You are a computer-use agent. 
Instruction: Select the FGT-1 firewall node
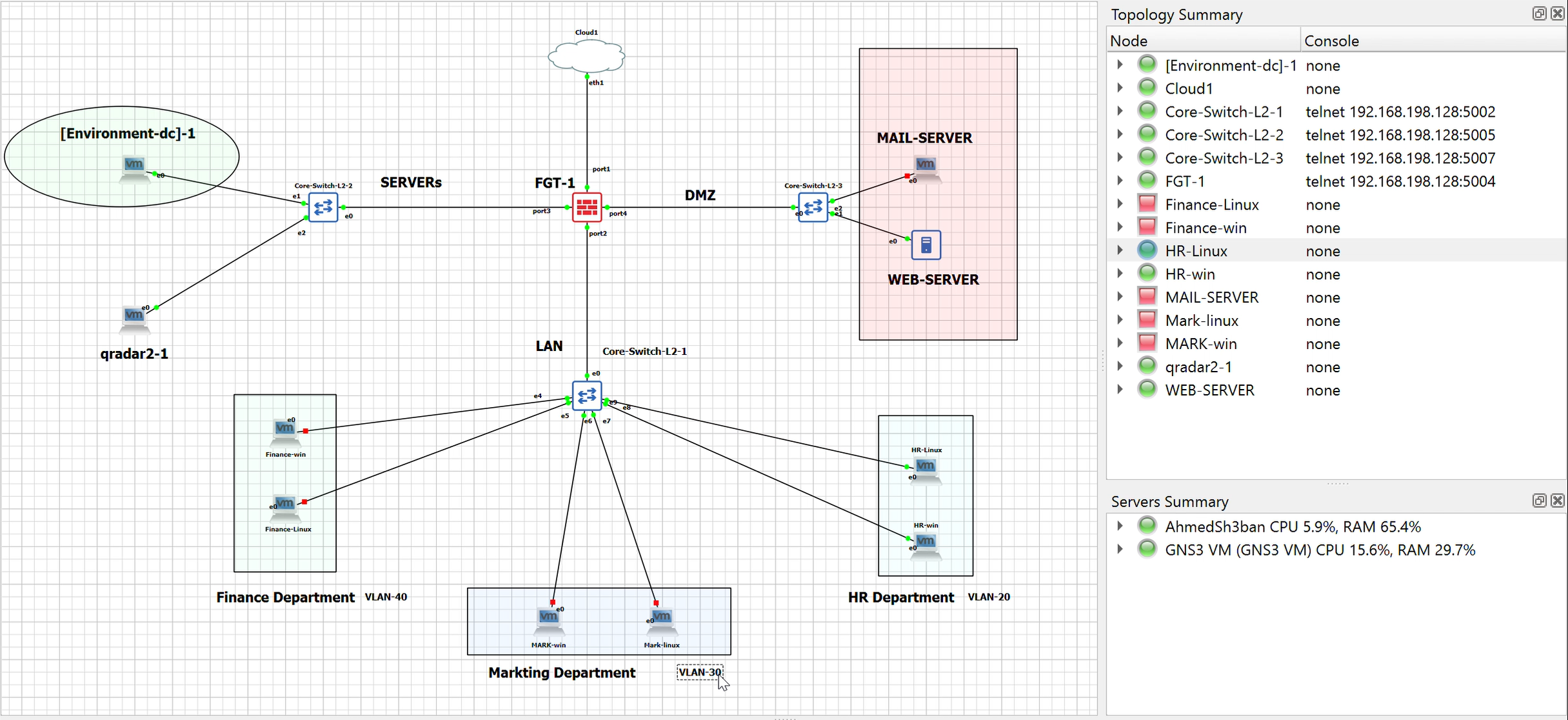586,207
